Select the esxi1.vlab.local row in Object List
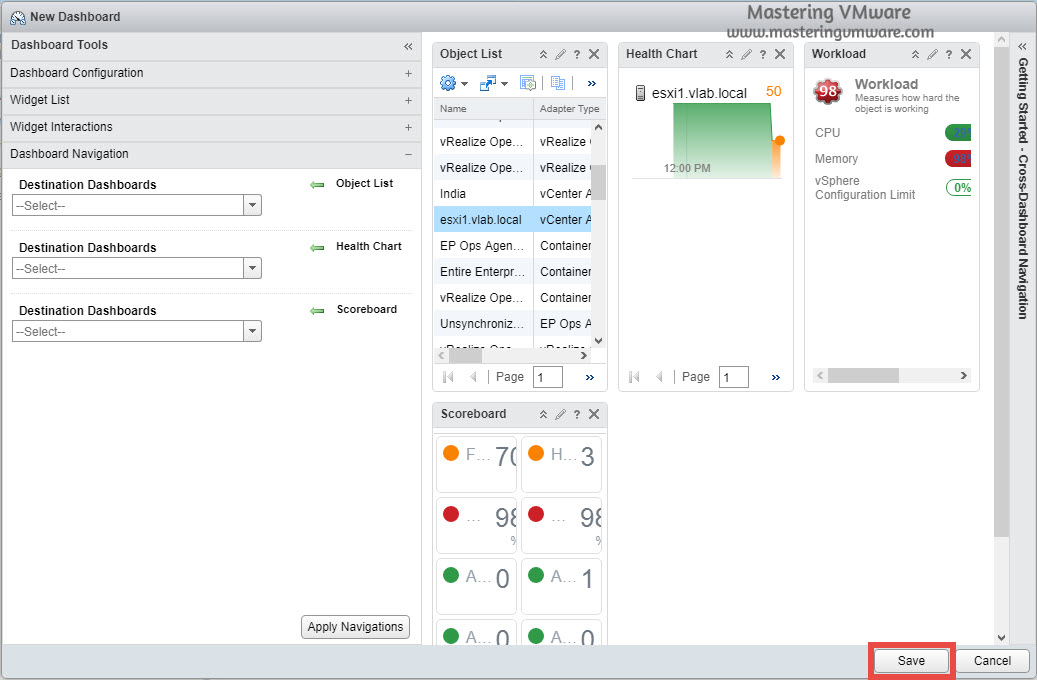This screenshot has height=680, width=1037. [x=513, y=220]
